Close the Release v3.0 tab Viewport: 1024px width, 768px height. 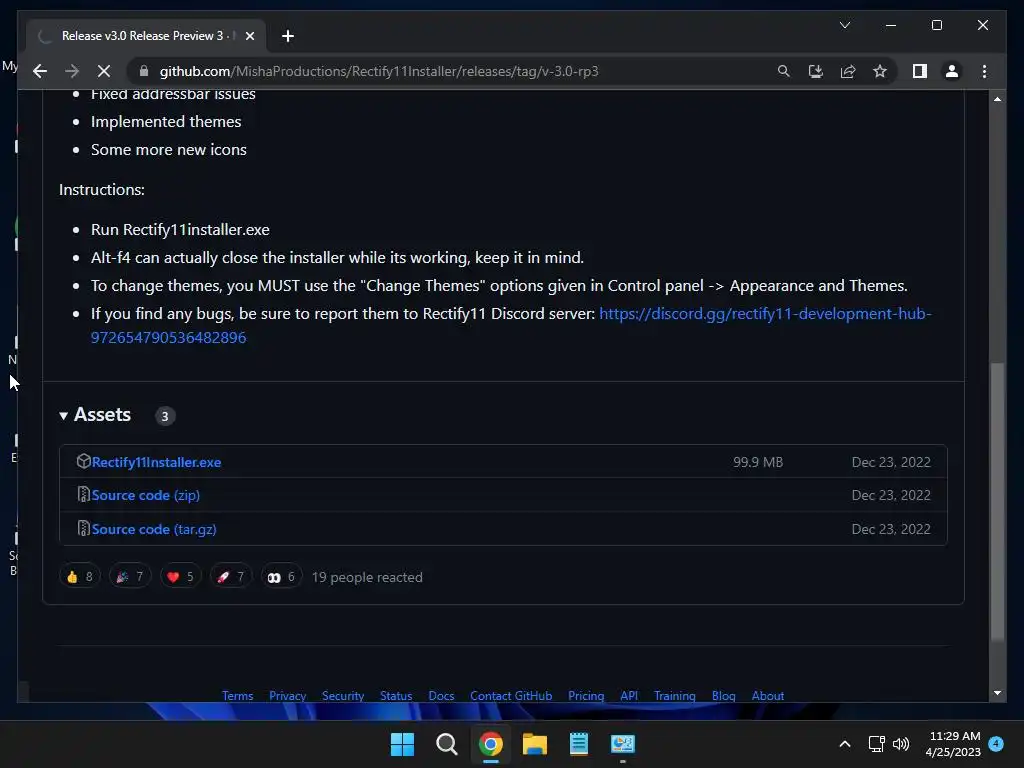coord(249,36)
